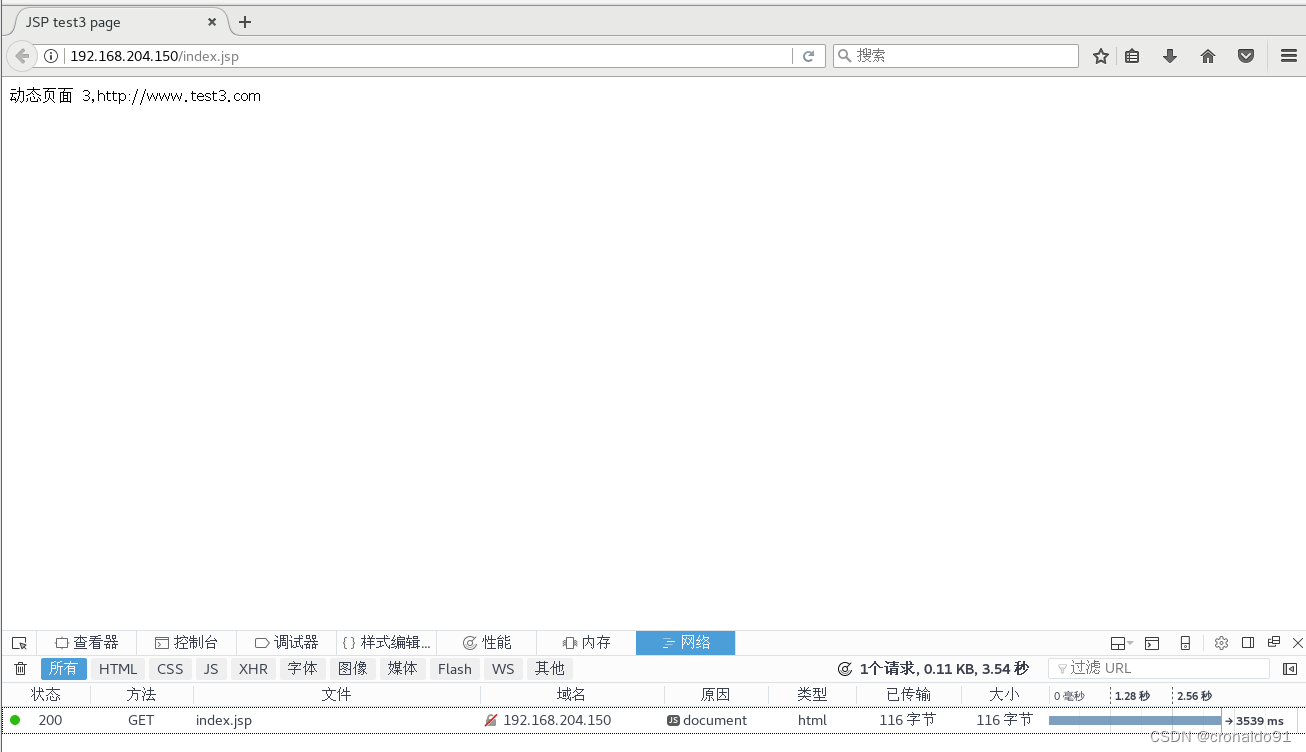Toggle responsive design mode icon
Image resolution: width=1306 pixels, height=752 pixels.
[x=1185, y=643]
